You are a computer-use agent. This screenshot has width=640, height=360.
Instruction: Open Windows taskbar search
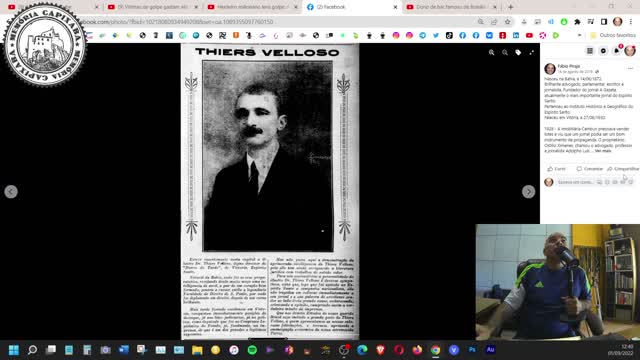pos(32,350)
